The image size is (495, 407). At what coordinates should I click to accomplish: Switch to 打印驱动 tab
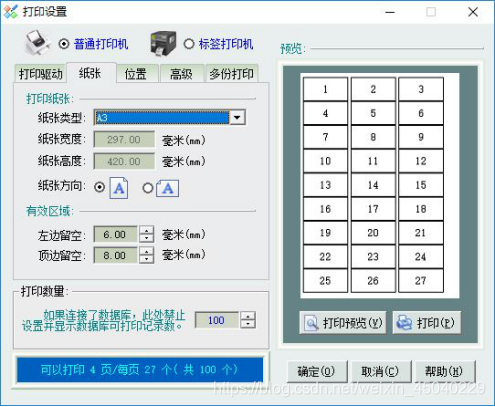(x=41, y=74)
